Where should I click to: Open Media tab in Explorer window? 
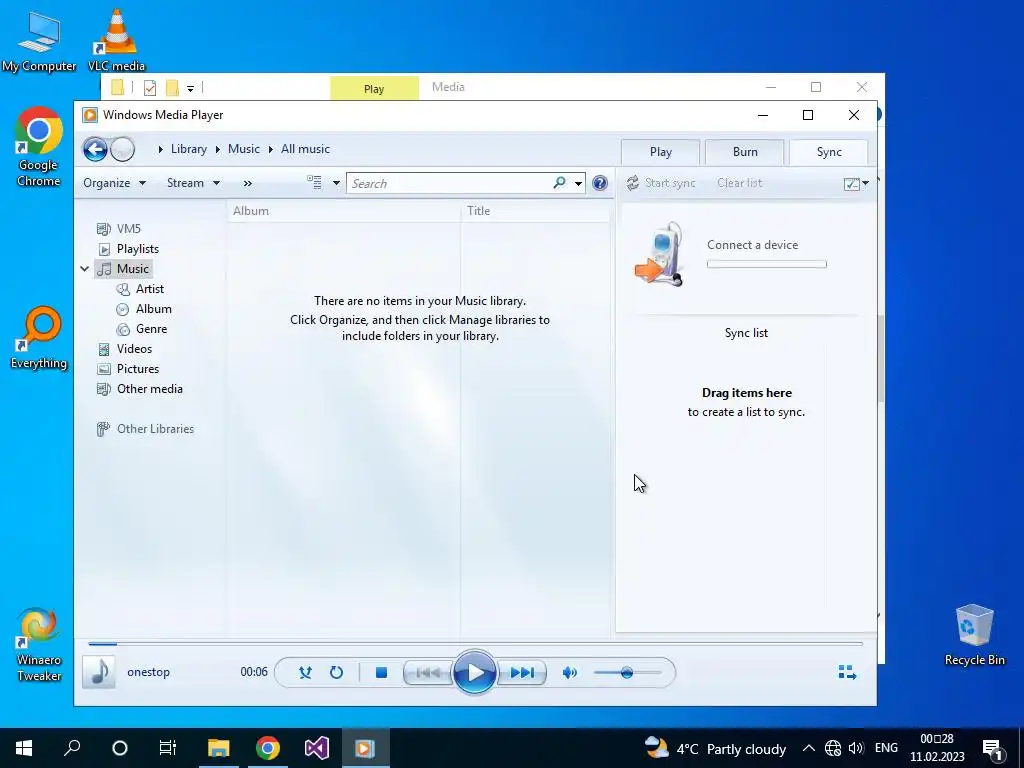point(448,87)
